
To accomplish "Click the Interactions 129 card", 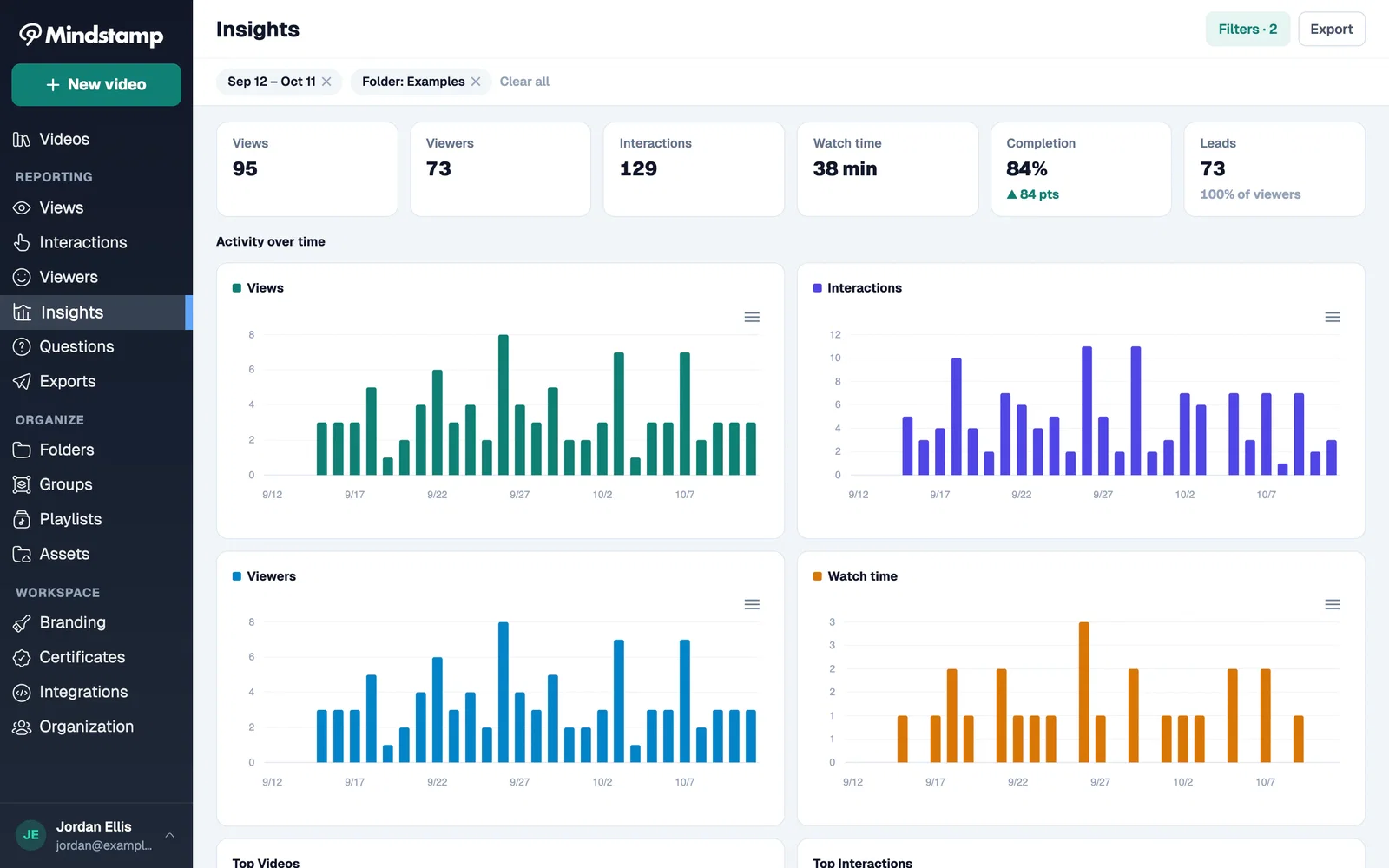I will (x=694, y=169).
